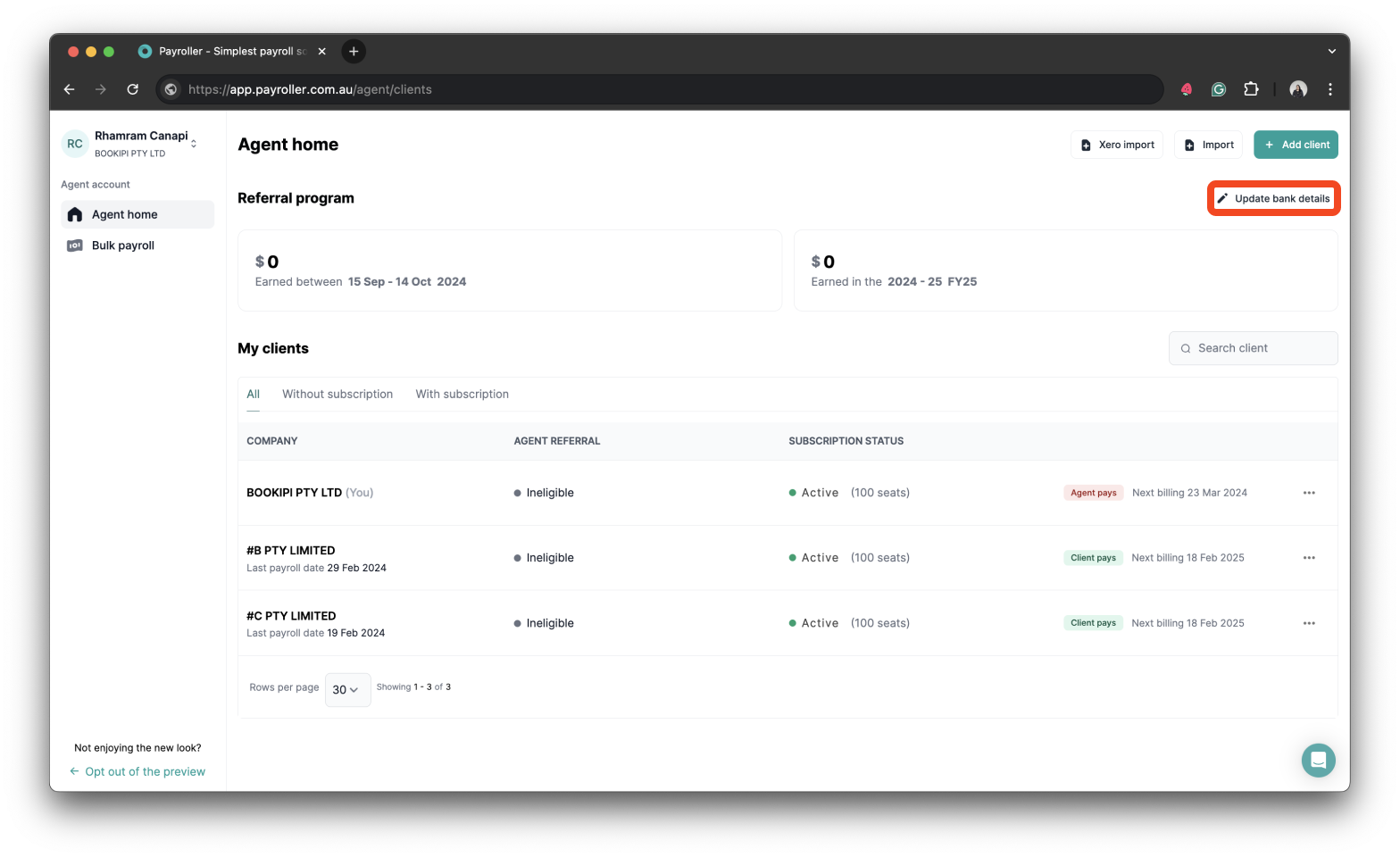This screenshot has height=857, width=1400.
Task: Click Last payroll date 29 Feb 2024
Action: pyautogui.click(x=316, y=568)
